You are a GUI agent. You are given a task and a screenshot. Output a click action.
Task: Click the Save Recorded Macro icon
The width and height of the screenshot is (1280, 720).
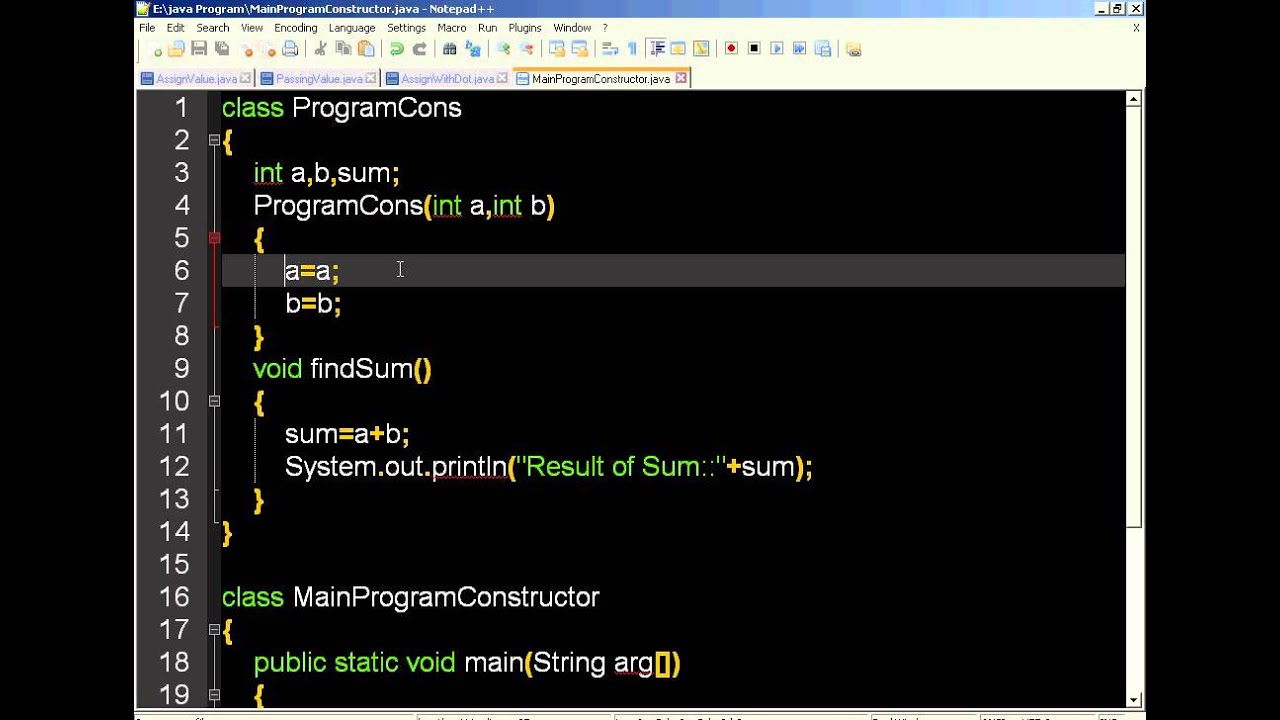[x=823, y=49]
